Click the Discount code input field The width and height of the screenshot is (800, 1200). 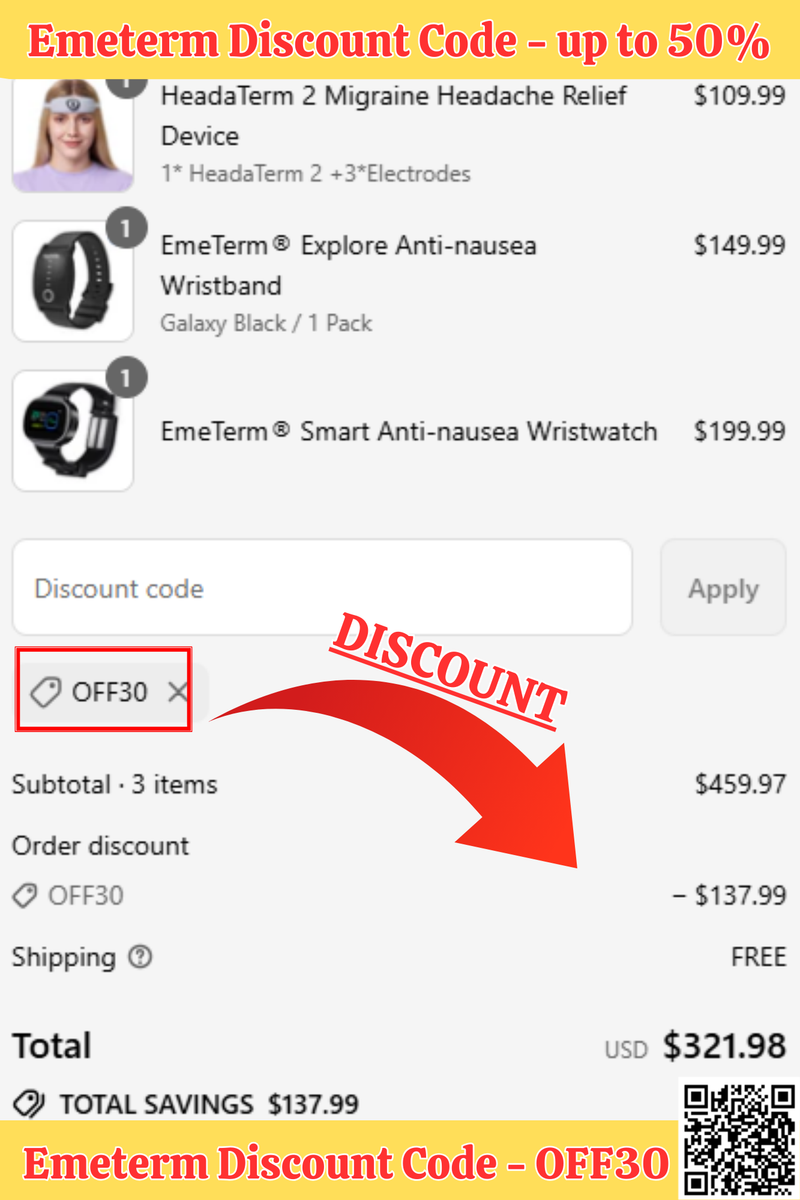(322, 587)
